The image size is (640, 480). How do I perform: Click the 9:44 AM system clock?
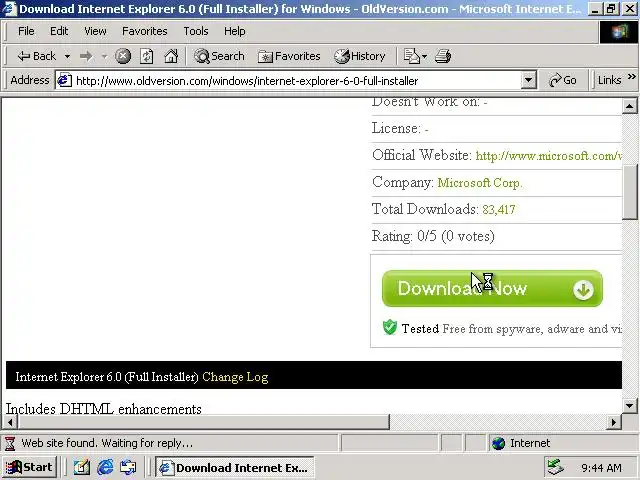601,468
